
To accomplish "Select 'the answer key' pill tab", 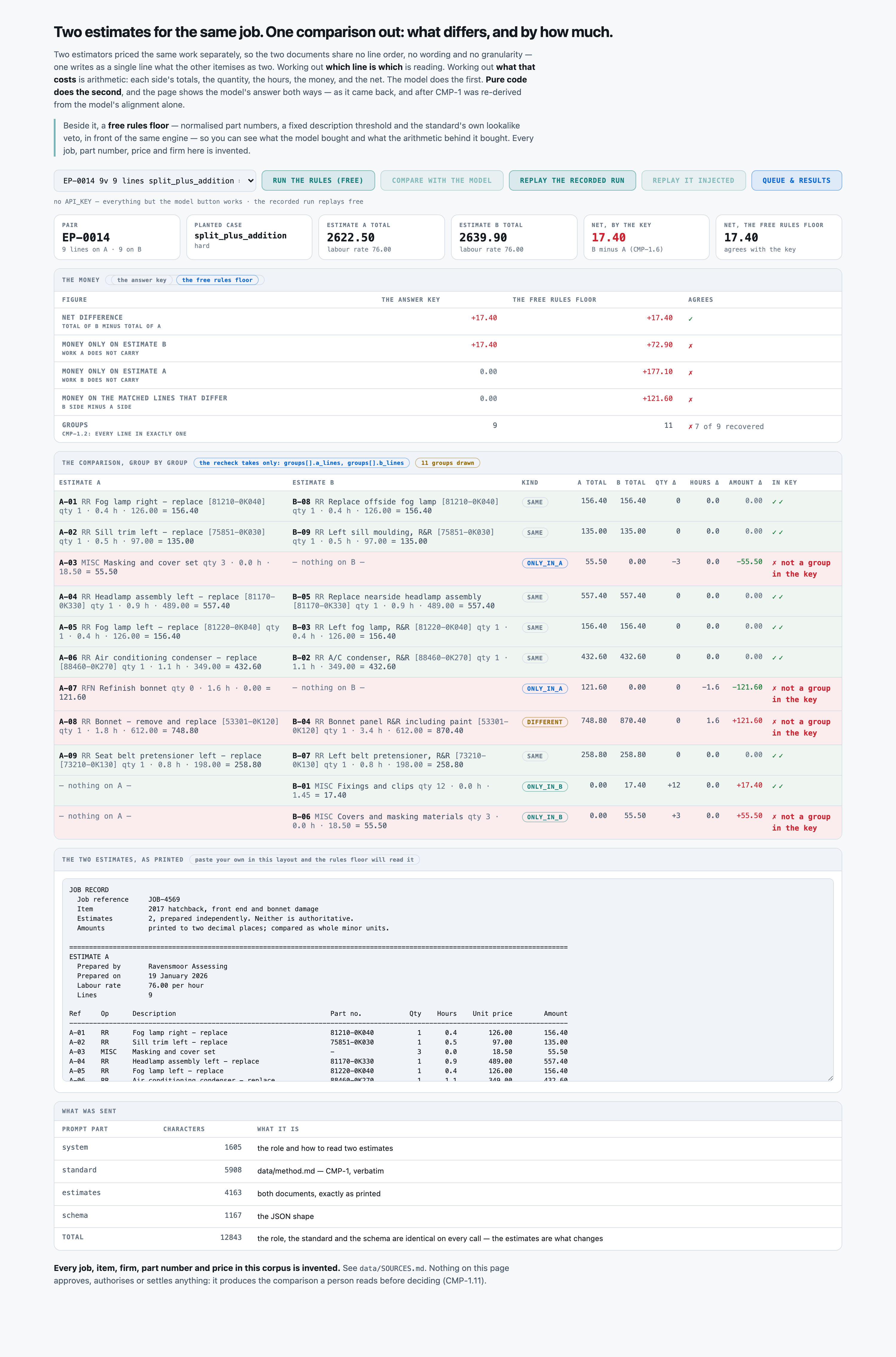I will [x=141, y=280].
